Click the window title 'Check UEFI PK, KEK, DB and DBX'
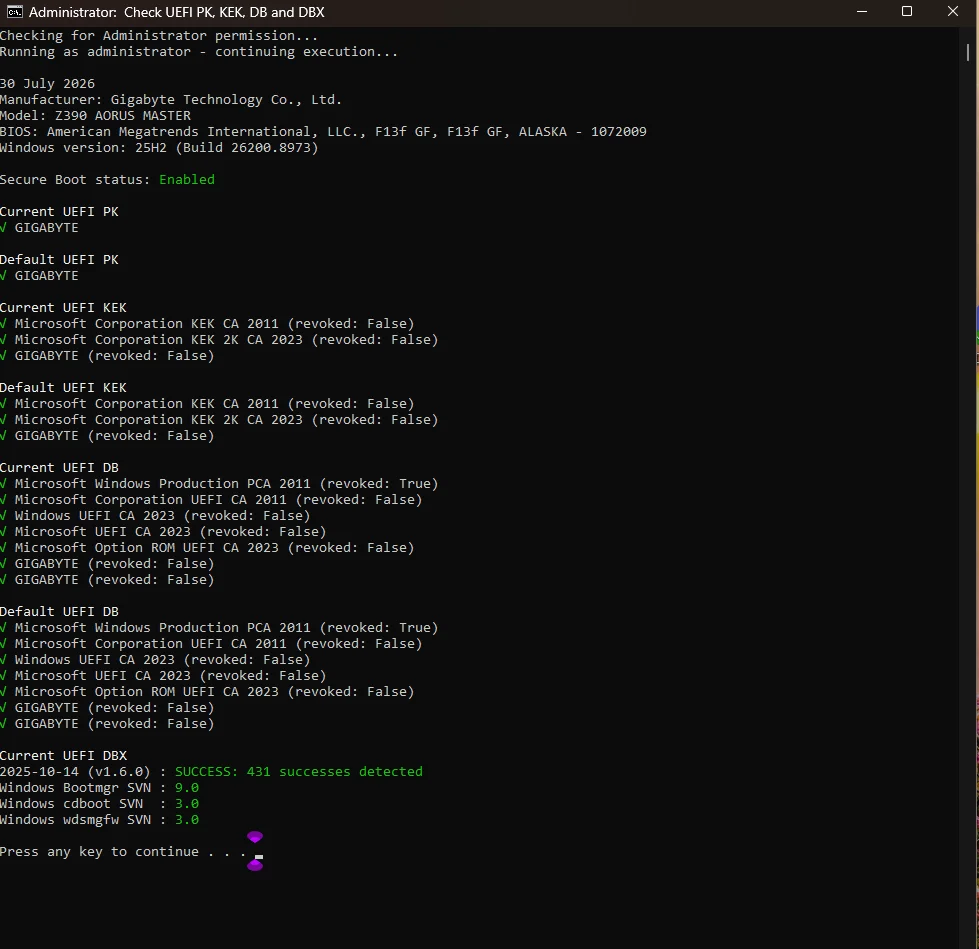Screen dimensions: 979x949 pyautogui.click(x=224, y=12)
